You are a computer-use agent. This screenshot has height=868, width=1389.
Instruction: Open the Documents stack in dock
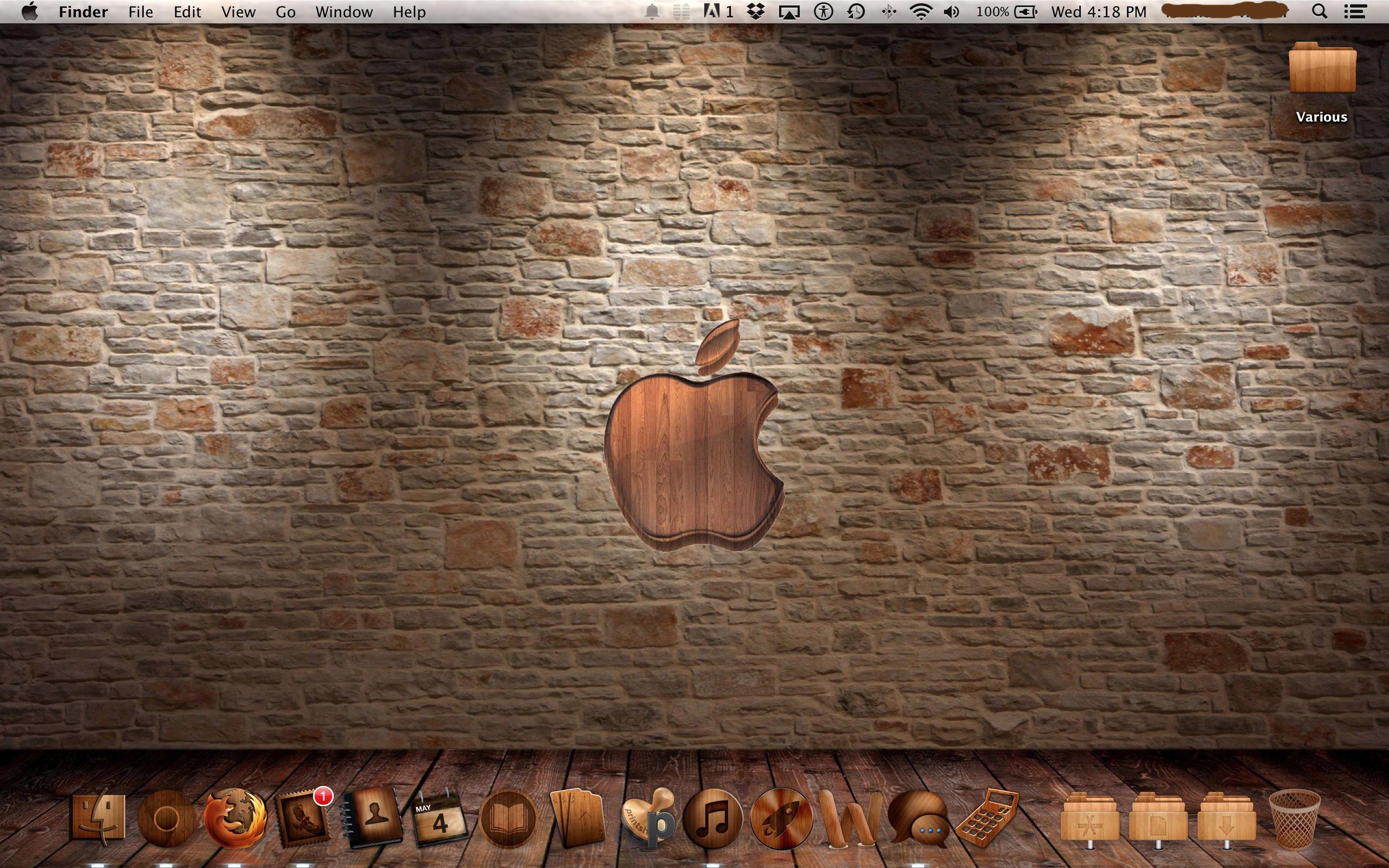click(x=1158, y=820)
